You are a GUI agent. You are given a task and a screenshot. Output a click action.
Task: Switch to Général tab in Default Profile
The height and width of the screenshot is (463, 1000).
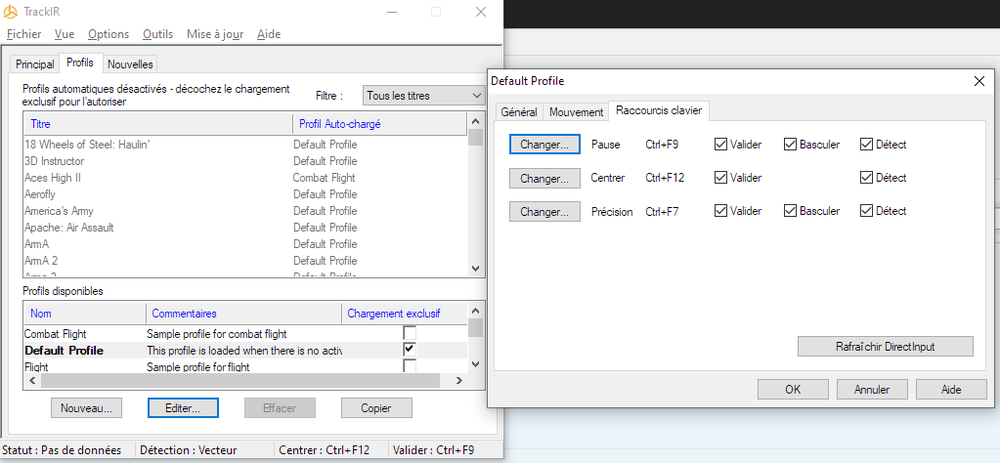click(519, 112)
